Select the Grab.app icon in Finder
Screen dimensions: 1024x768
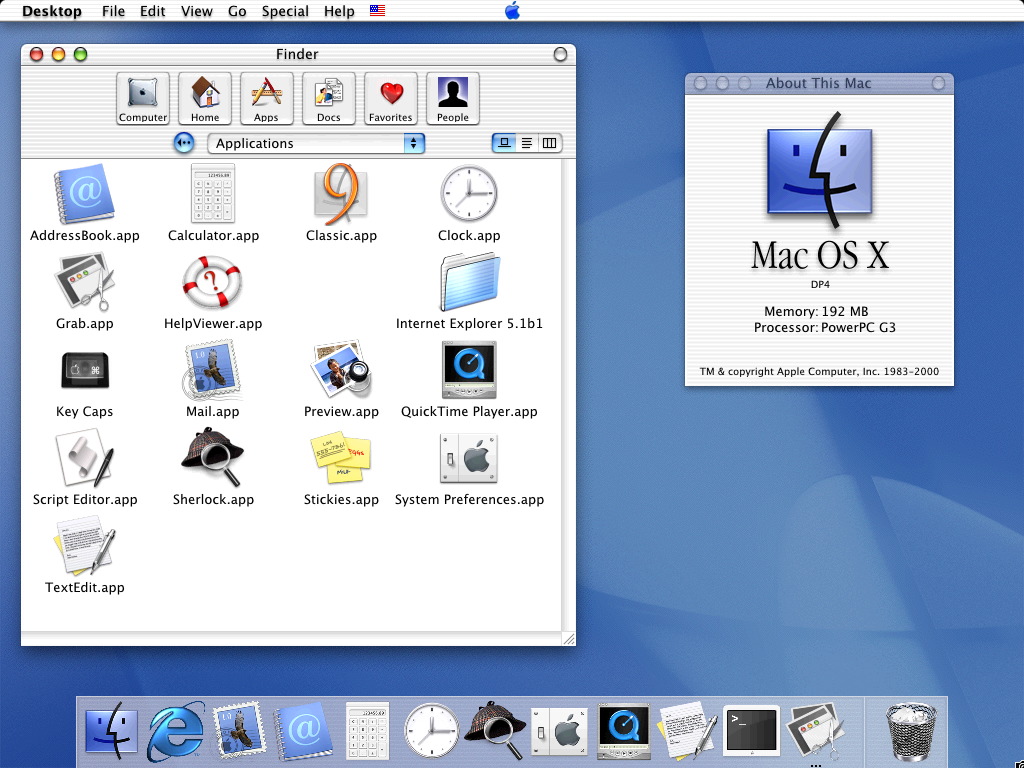point(84,282)
